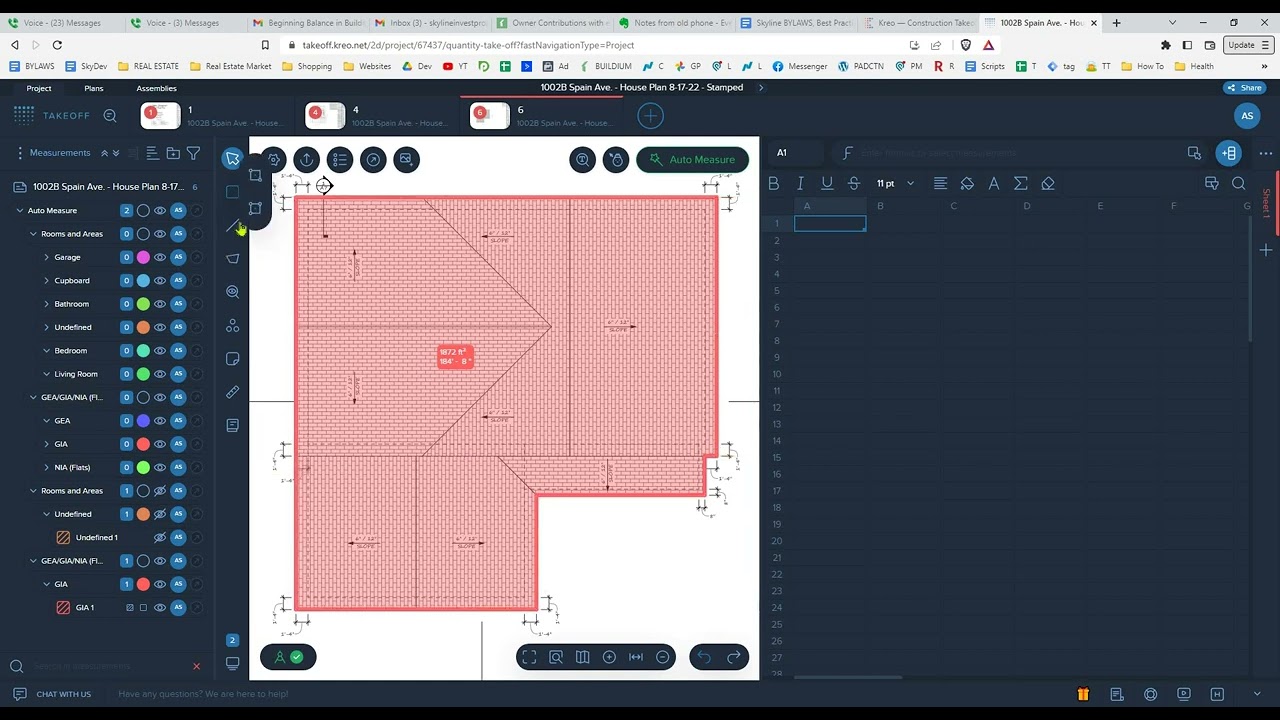The width and height of the screenshot is (1280, 720).
Task: Open the Plans tab
Action: [x=94, y=88]
